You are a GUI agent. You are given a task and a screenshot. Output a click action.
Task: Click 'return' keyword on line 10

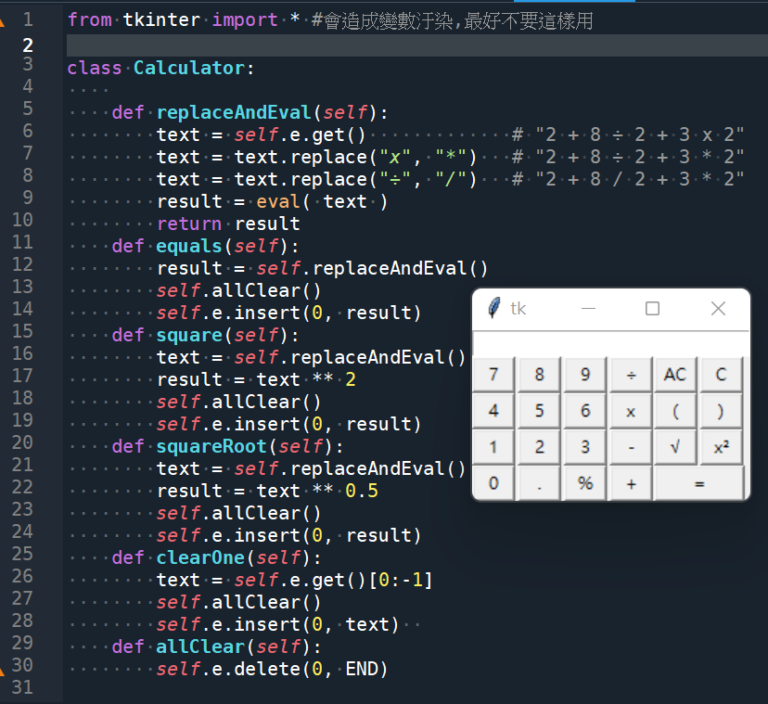189,224
